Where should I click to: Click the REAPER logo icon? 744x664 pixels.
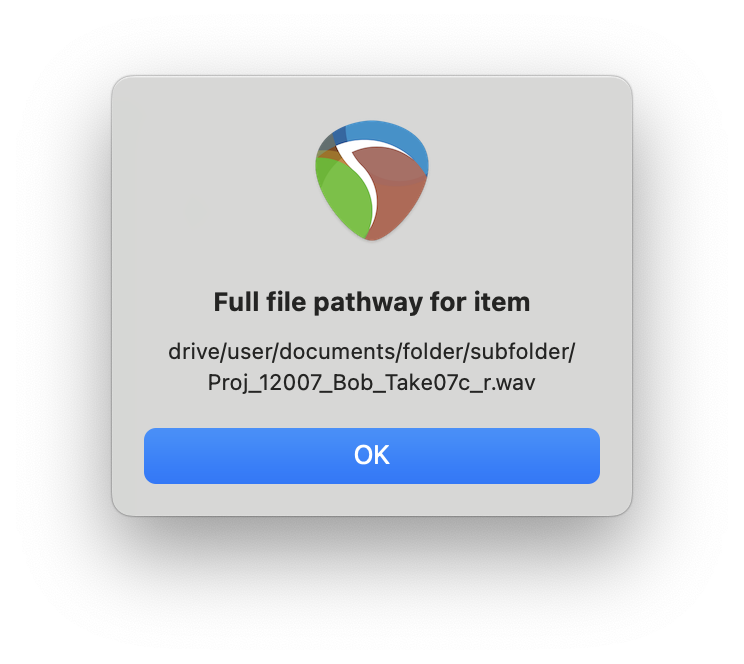(x=372, y=180)
